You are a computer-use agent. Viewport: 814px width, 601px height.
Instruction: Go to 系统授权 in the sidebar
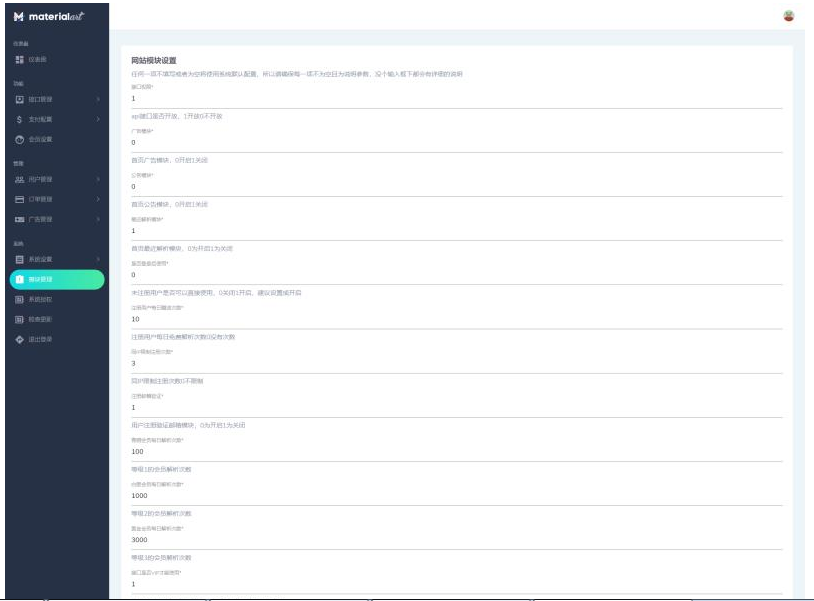point(40,299)
